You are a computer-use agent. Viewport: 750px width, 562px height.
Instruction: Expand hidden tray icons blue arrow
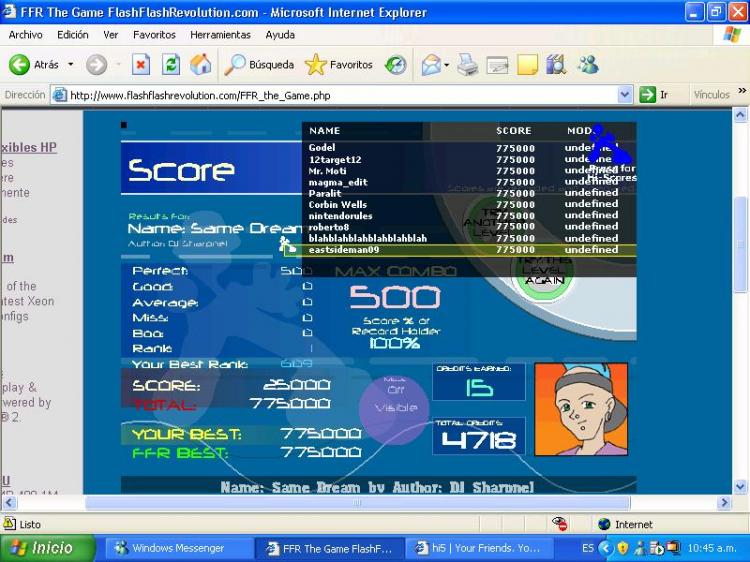pos(605,548)
